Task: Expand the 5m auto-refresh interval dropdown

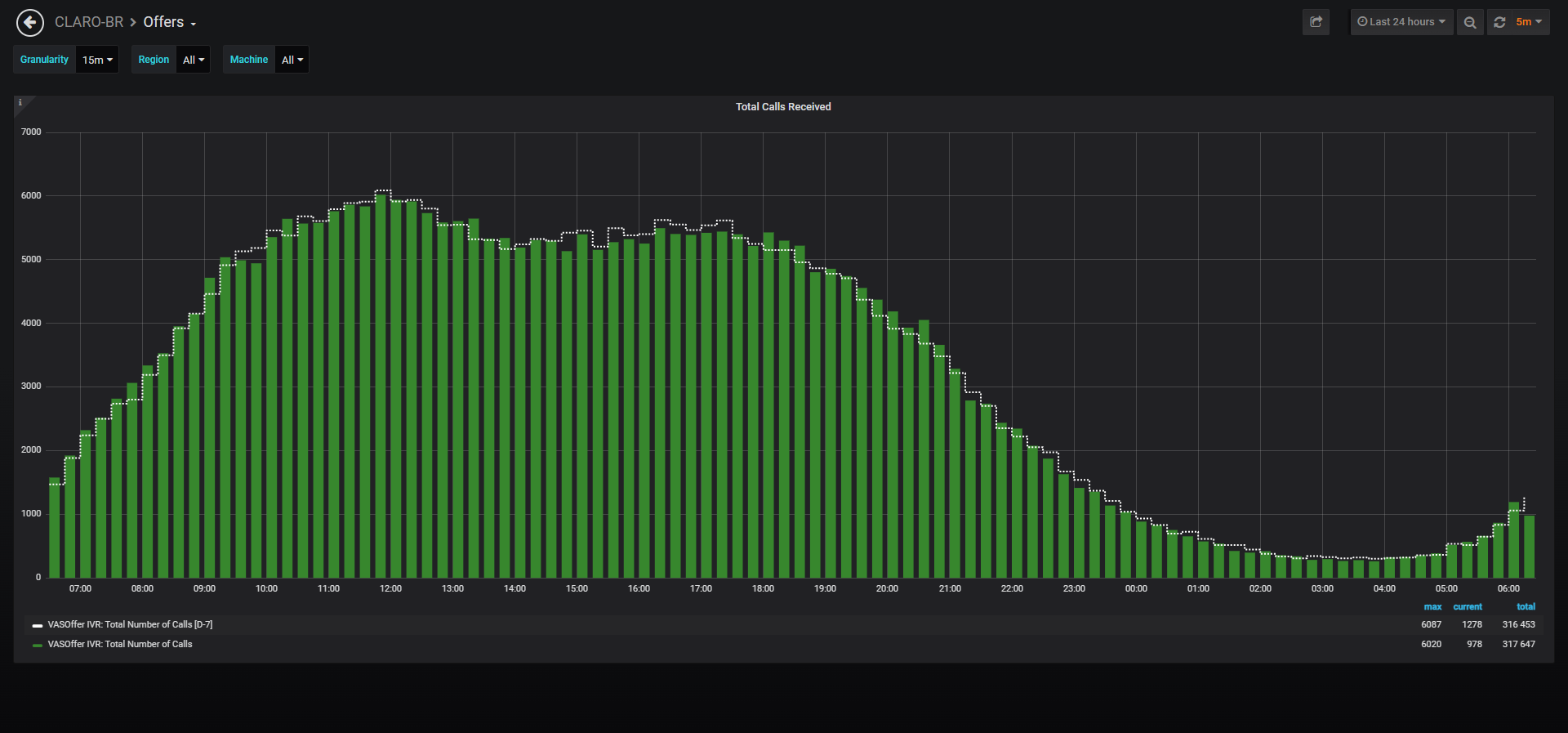Action: click(x=1529, y=22)
